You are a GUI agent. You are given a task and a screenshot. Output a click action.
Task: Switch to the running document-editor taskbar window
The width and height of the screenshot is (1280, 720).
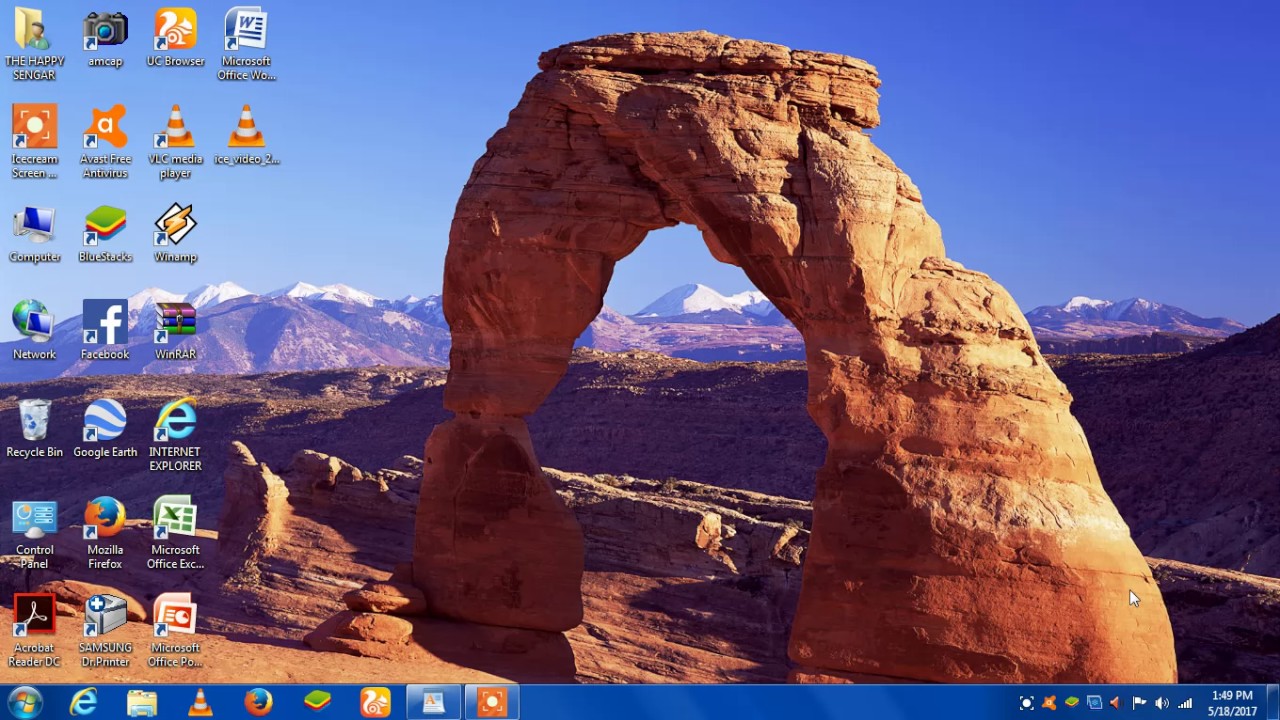tap(433, 702)
